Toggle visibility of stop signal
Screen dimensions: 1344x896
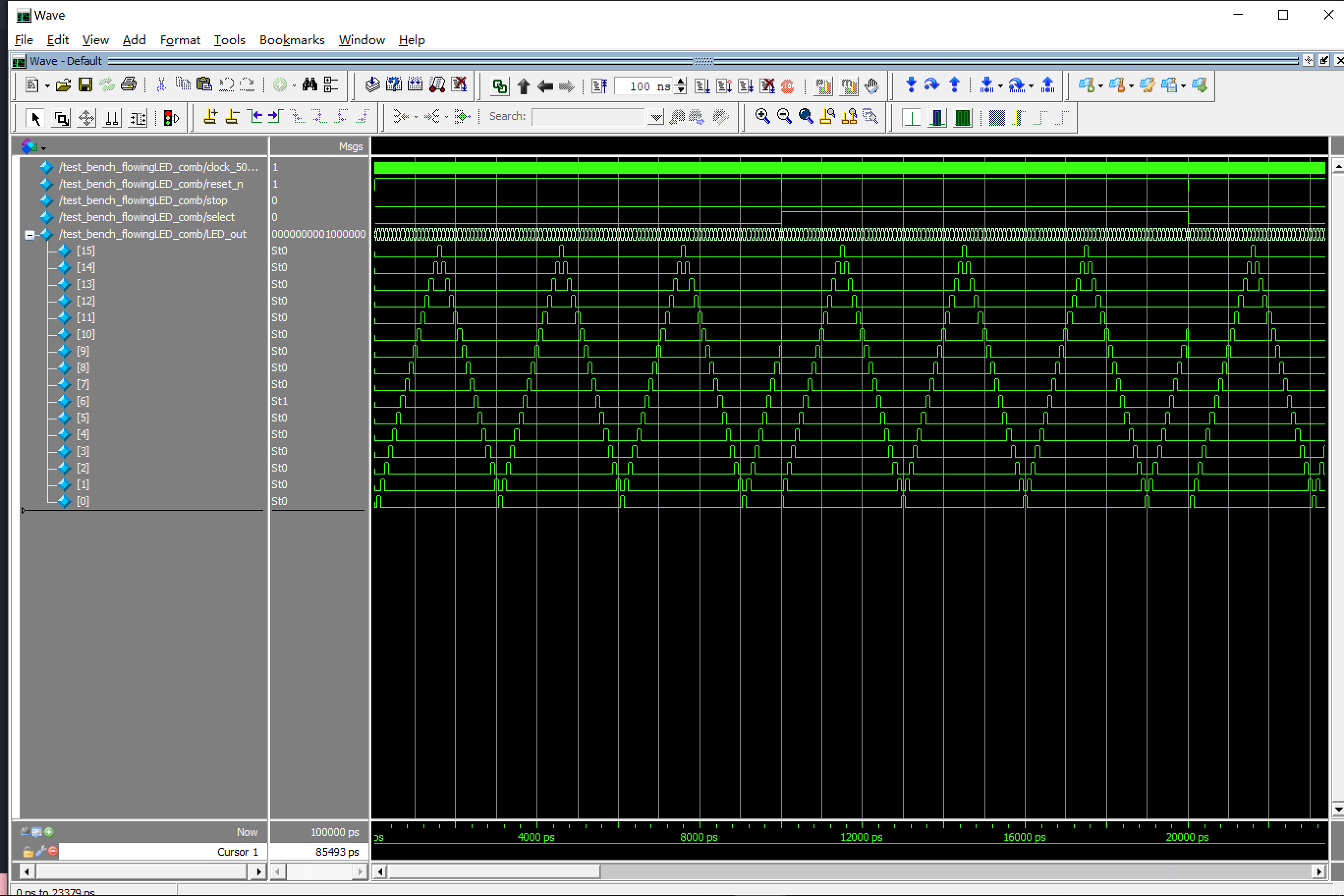tap(145, 200)
